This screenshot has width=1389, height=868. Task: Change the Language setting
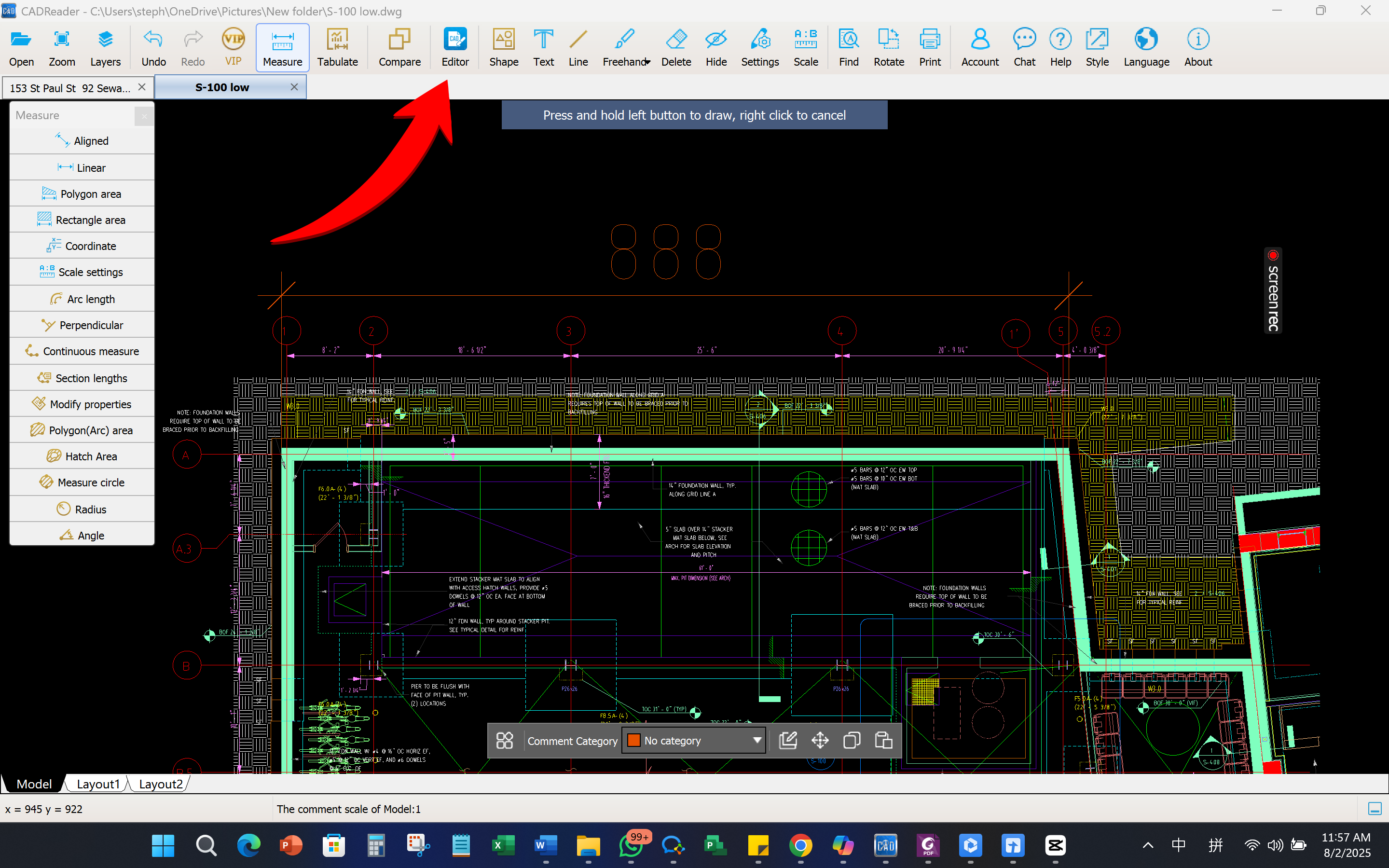[x=1146, y=48]
